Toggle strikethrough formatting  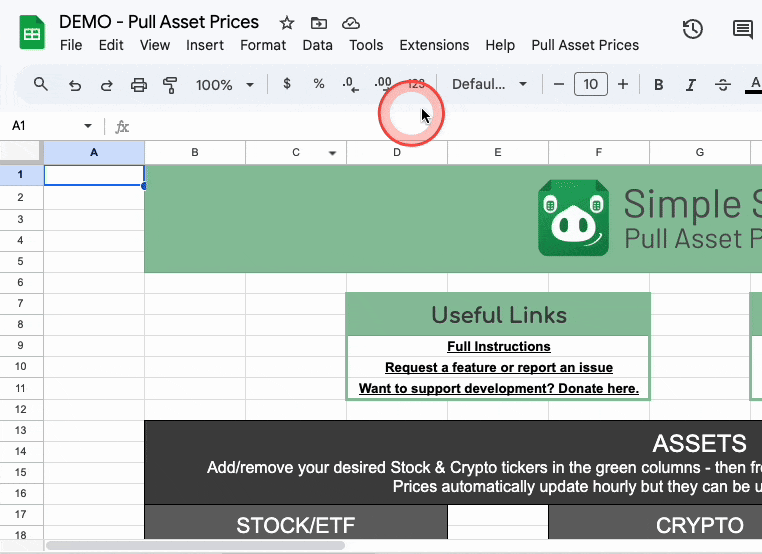(x=723, y=85)
